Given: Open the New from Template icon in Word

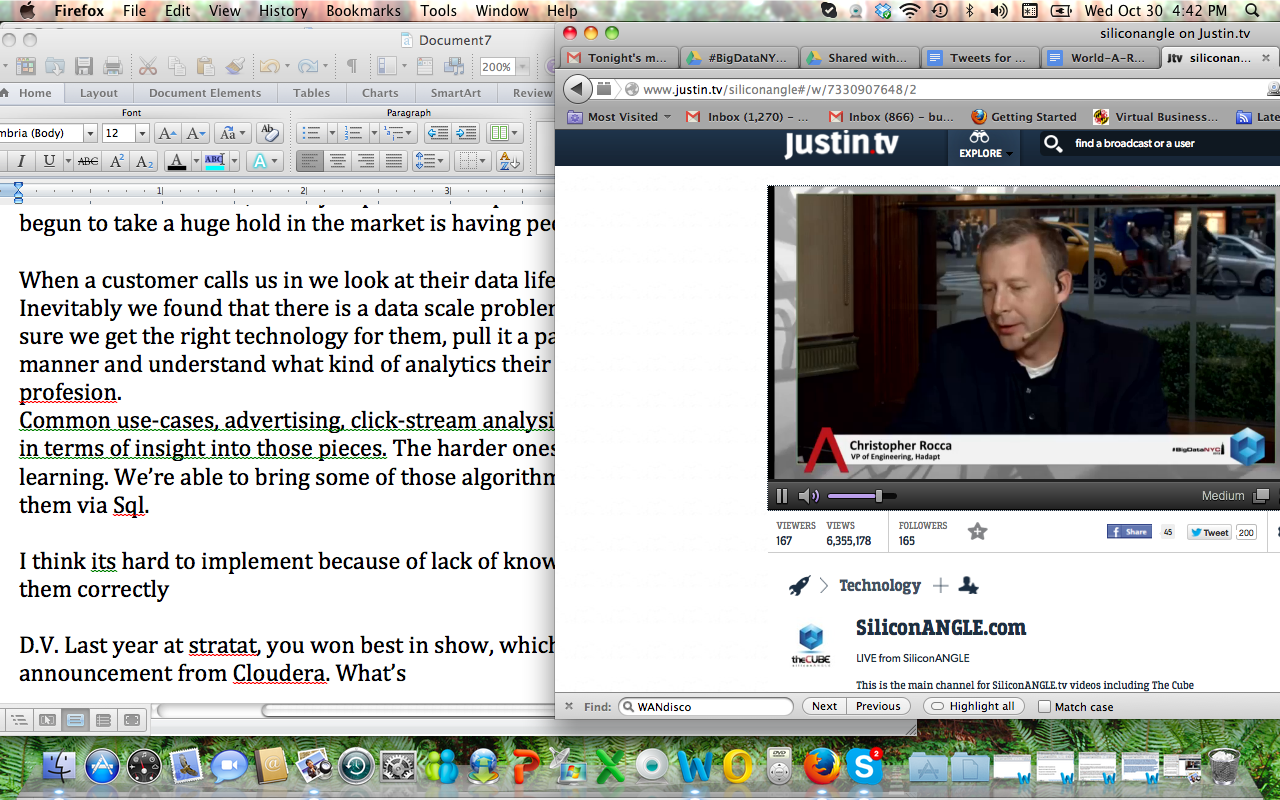Looking at the screenshot, I should (x=26, y=67).
